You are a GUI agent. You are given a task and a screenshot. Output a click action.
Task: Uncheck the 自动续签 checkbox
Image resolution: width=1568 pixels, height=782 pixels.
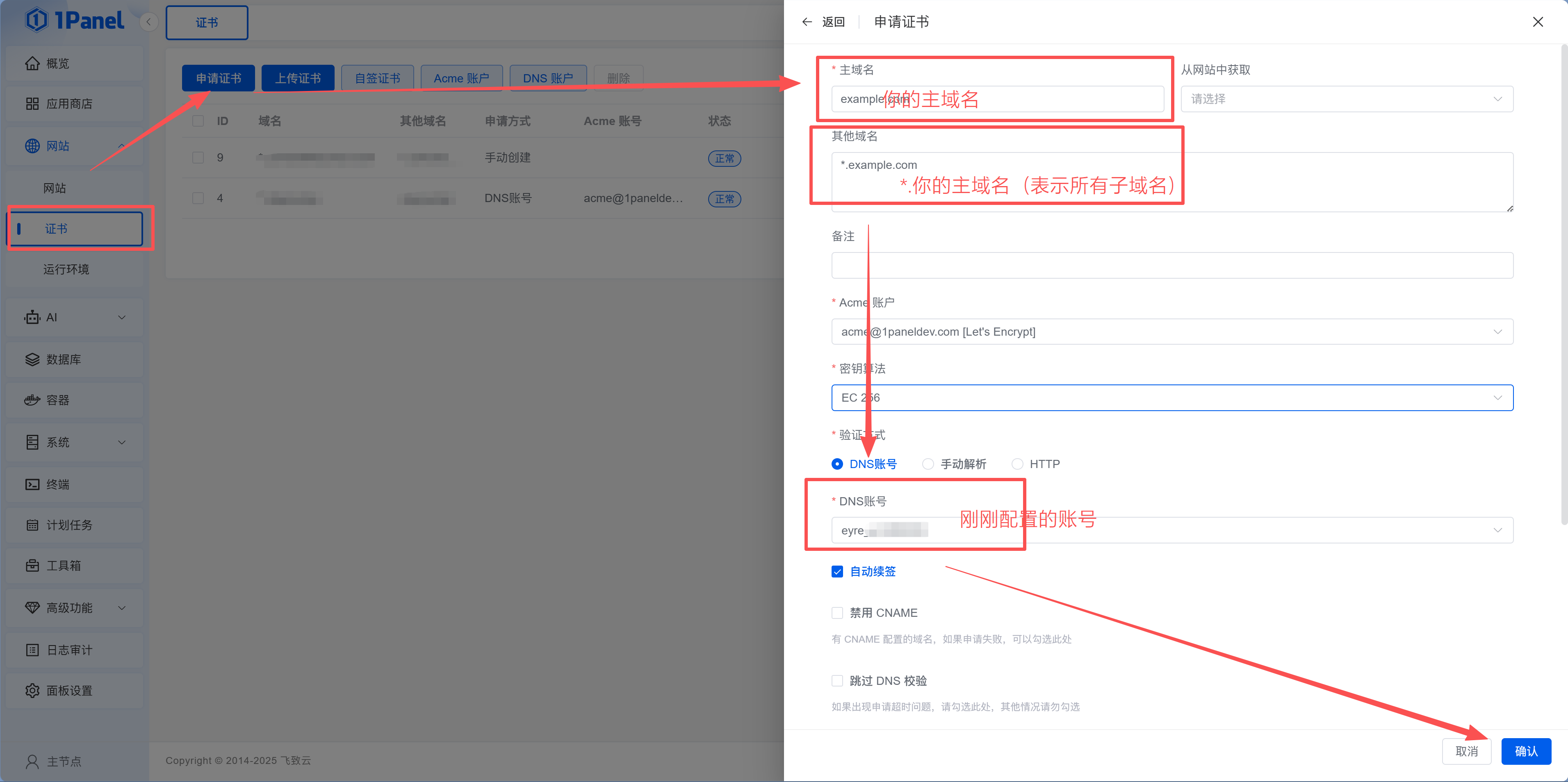pos(838,571)
